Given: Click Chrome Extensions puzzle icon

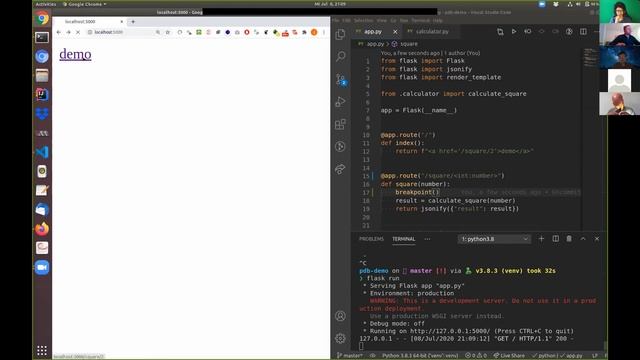Looking at the screenshot, I should pyautogui.click(x=304, y=32).
